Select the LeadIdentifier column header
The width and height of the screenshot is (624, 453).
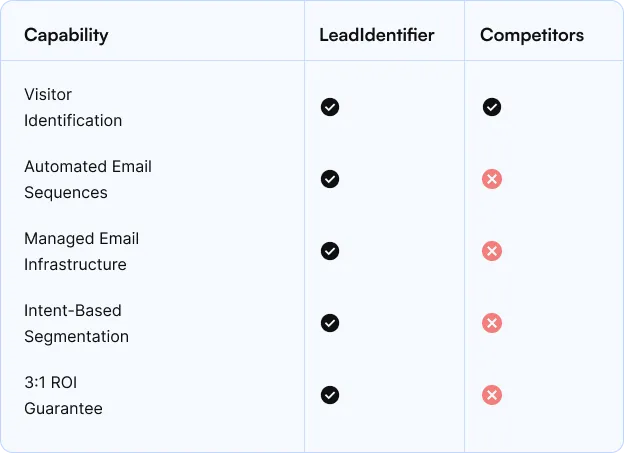376,35
